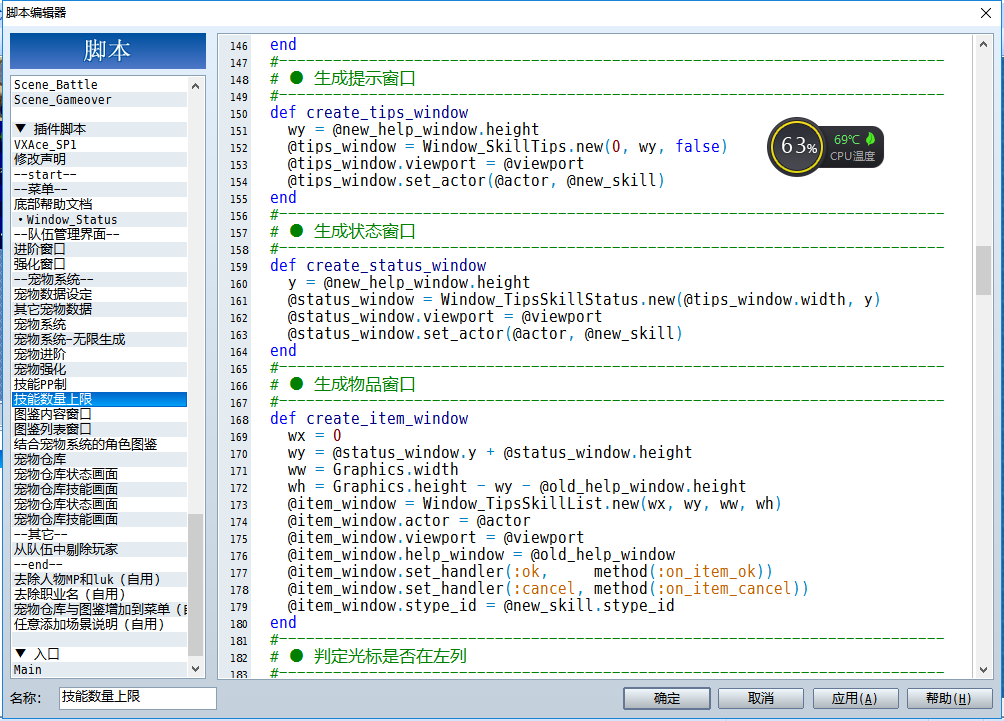
Task: Click the code editor vertical scrollbar thumb
Action: tap(983, 270)
